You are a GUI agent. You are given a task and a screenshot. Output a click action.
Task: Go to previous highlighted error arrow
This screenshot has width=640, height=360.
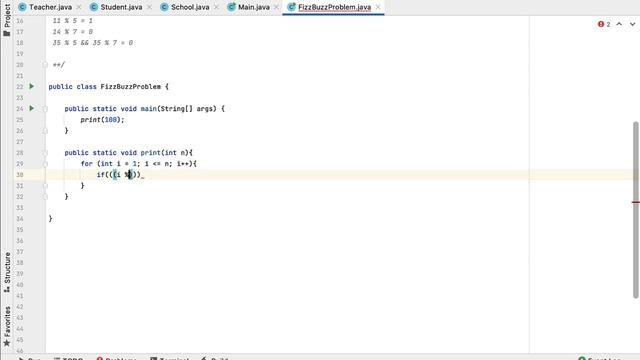tap(619, 24)
